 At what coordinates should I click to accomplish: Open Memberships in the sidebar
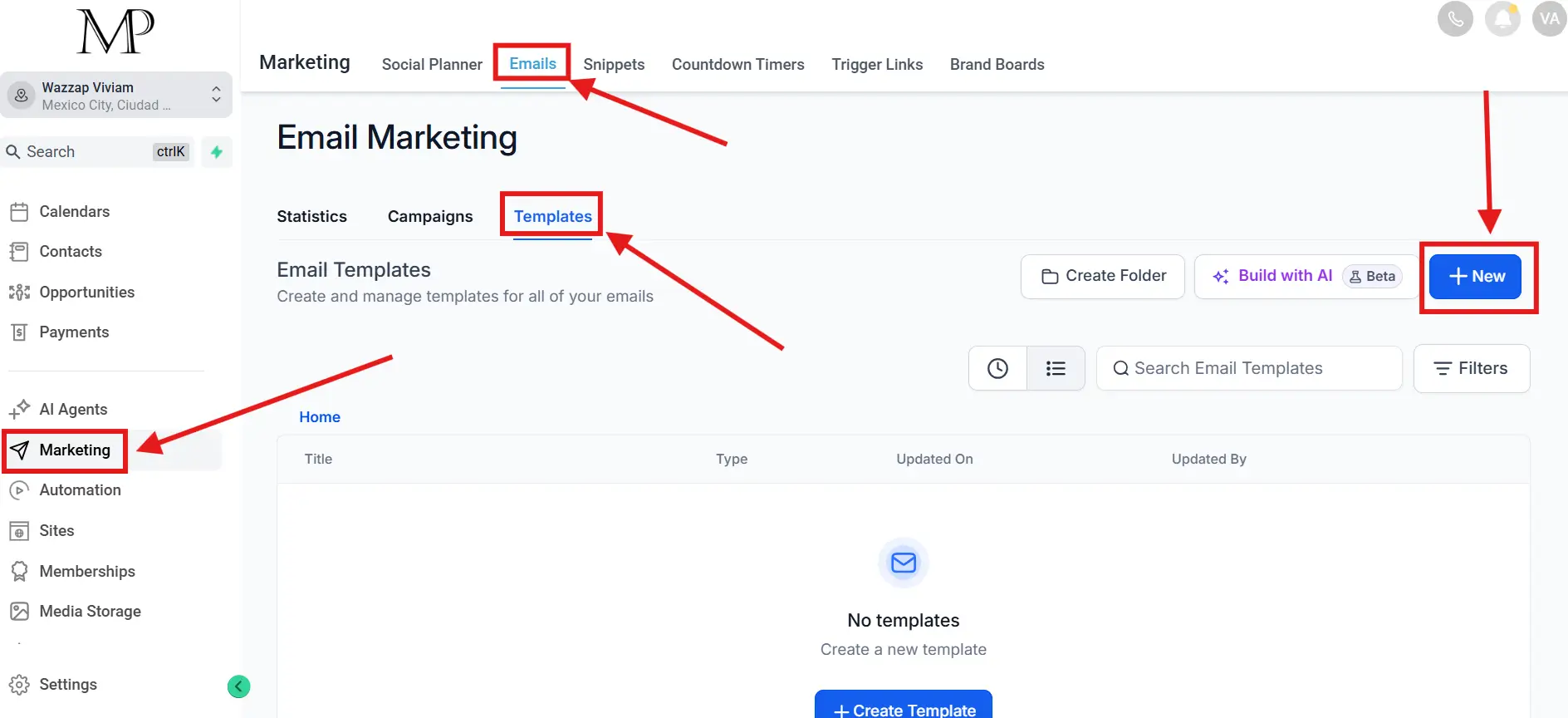click(x=87, y=572)
